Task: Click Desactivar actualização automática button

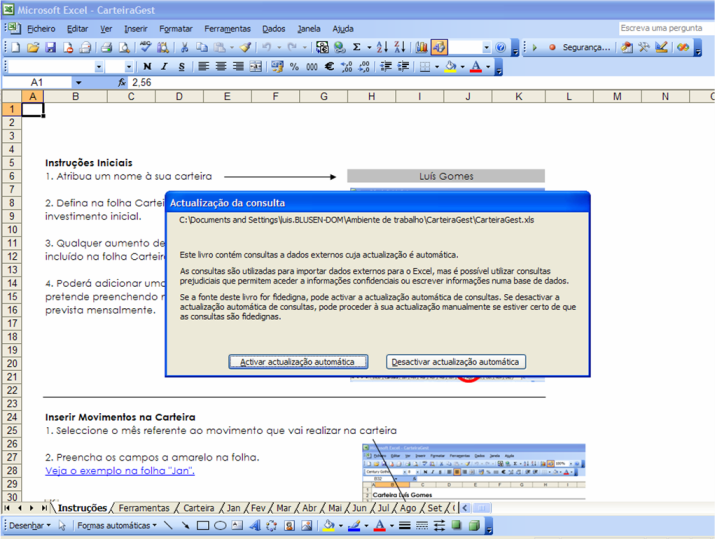Action: pos(456,362)
